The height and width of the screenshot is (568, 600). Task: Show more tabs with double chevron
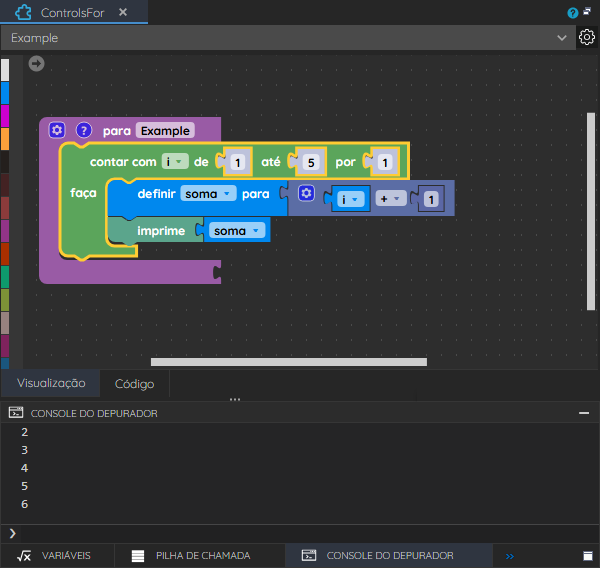point(510,556)
